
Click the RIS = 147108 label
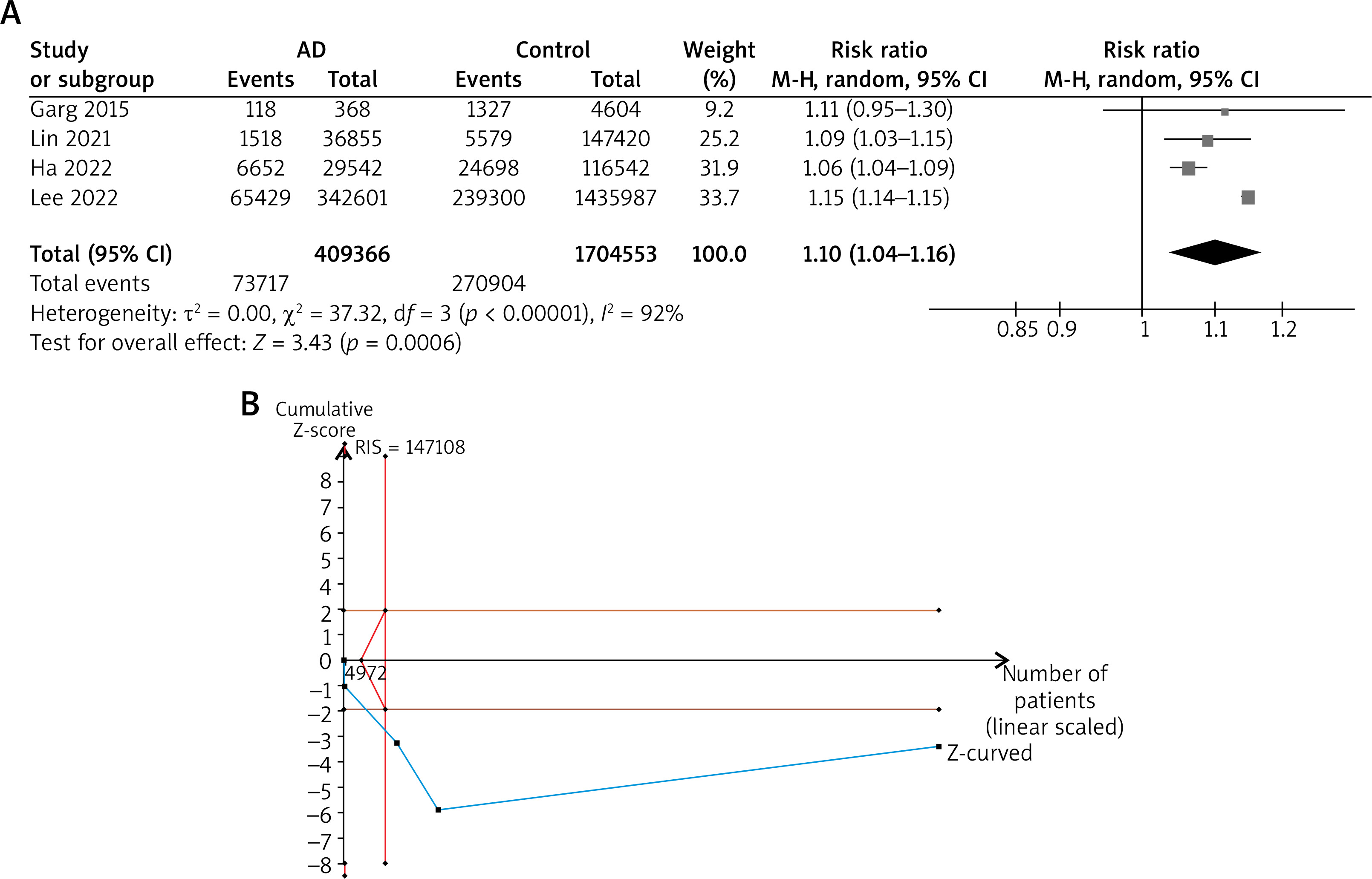click(410, 447)
